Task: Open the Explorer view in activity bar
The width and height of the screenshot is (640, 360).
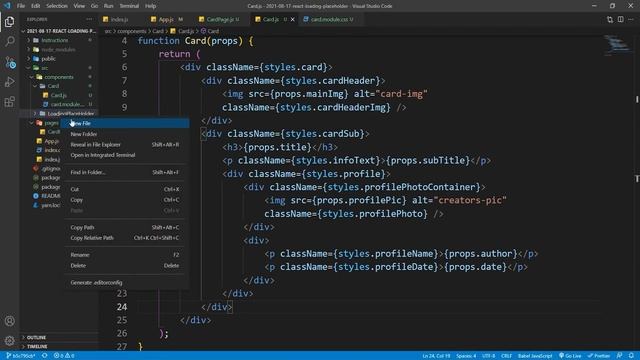Action: click(x=9, y=21)
